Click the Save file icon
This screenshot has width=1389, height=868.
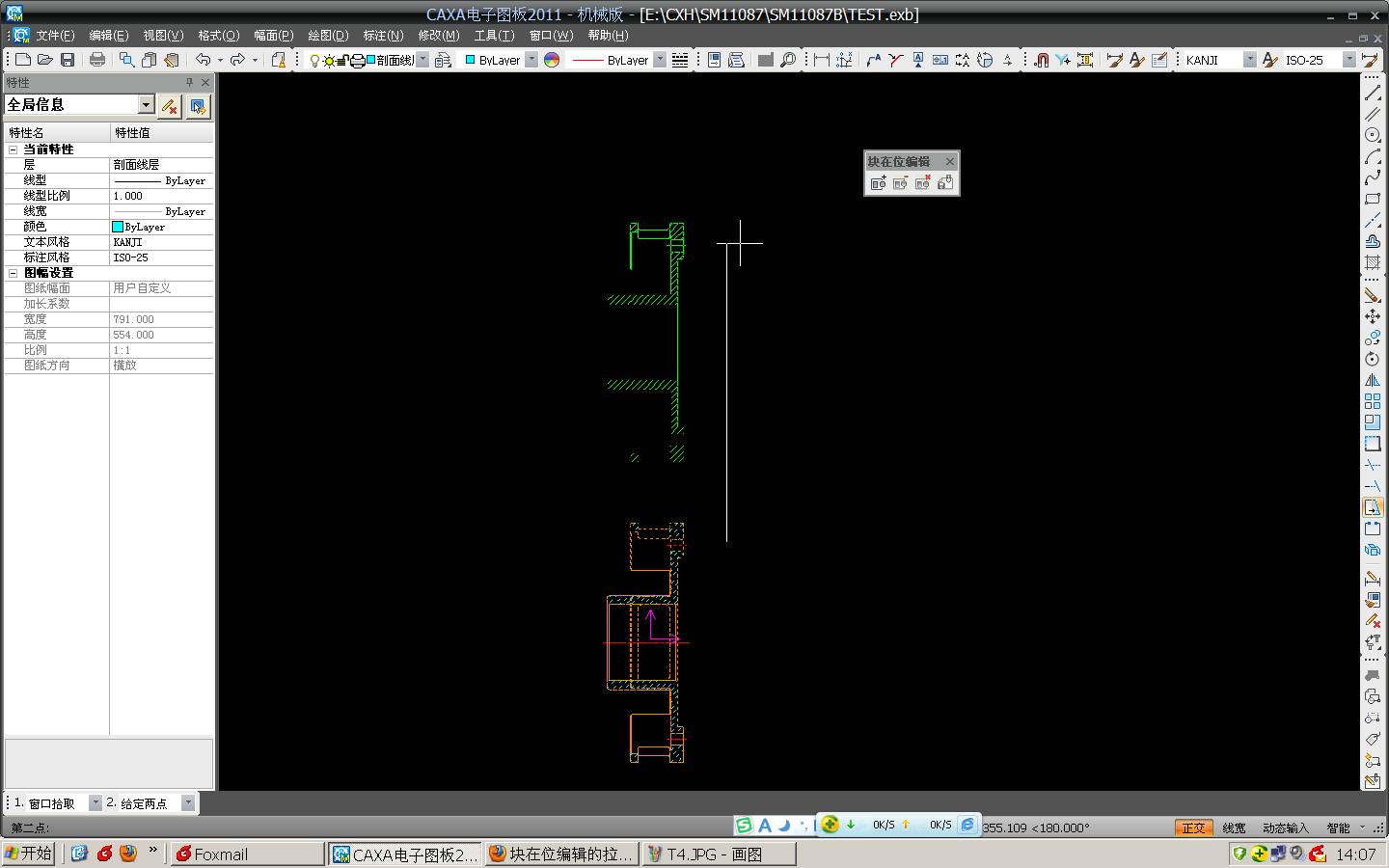point(68,60)
